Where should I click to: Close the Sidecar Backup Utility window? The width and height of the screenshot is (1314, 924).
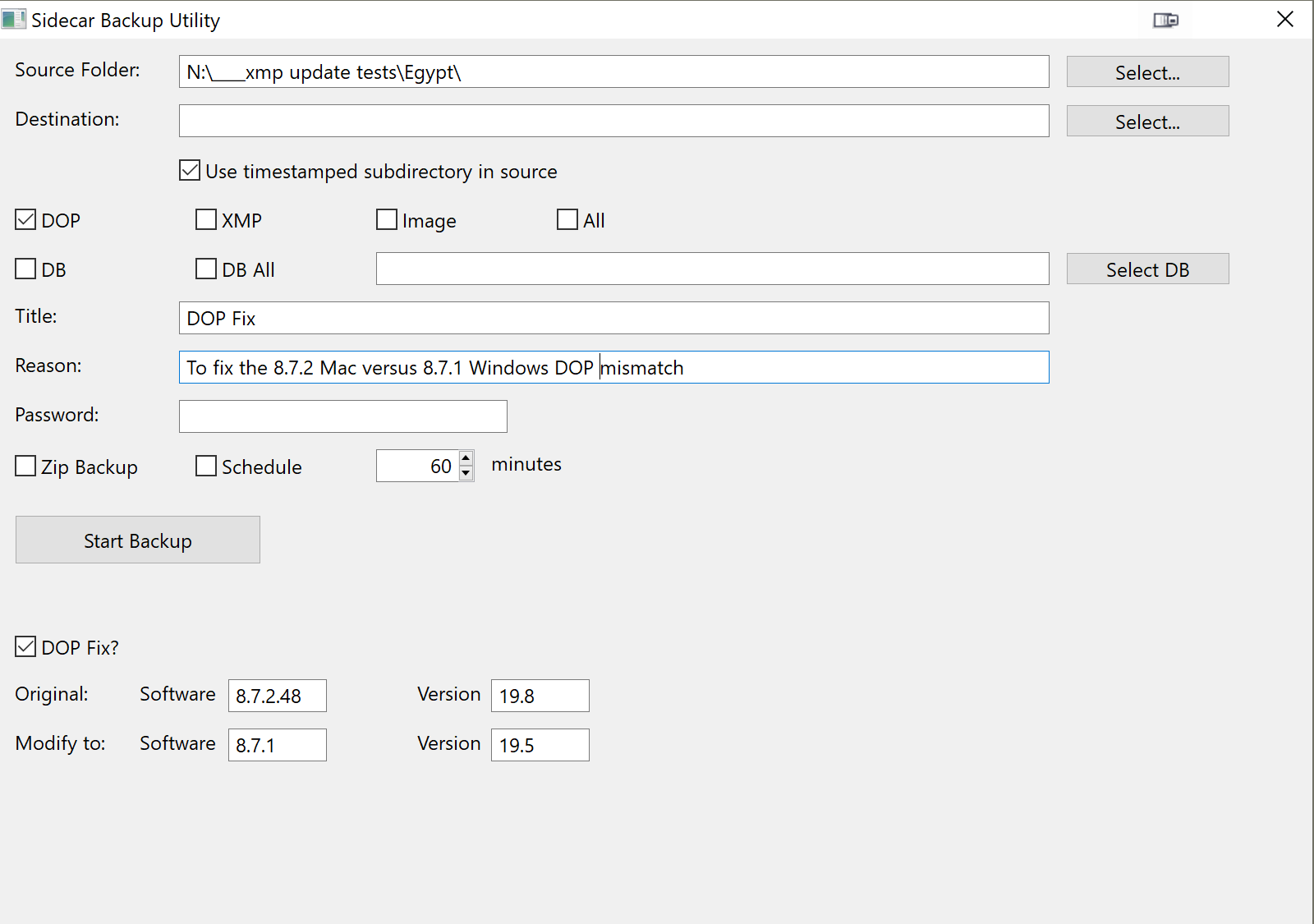pos(1284,20)
